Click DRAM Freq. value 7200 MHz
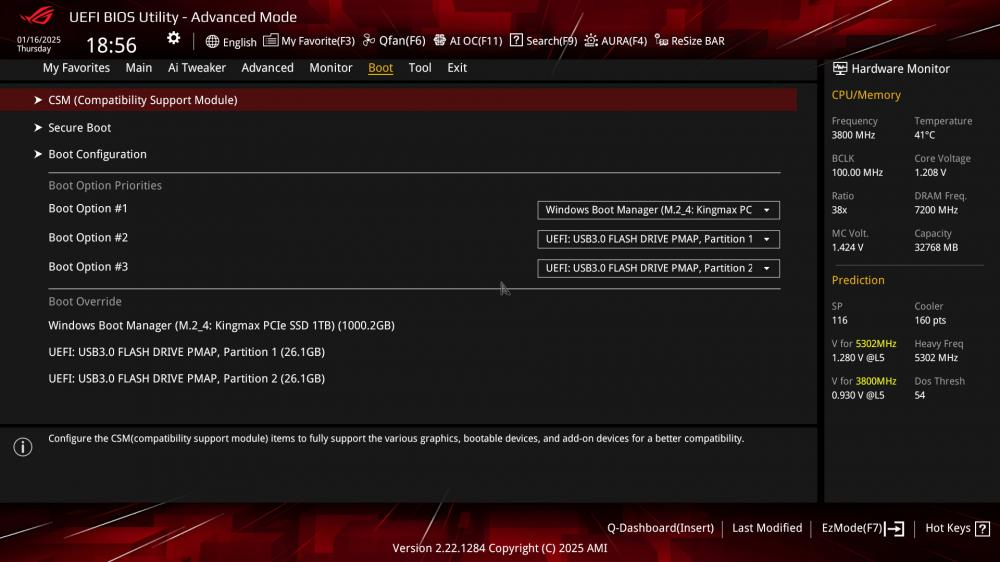Image resolution: width=1000 pixels, height=562 pixels. tap(936, 211)
